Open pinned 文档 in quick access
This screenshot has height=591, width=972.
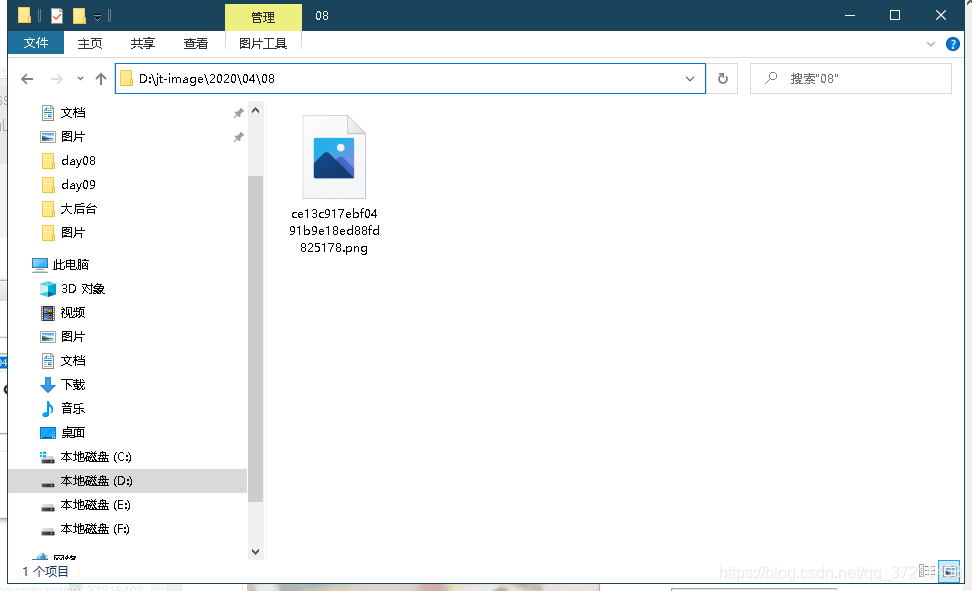(x=73, y=113)
